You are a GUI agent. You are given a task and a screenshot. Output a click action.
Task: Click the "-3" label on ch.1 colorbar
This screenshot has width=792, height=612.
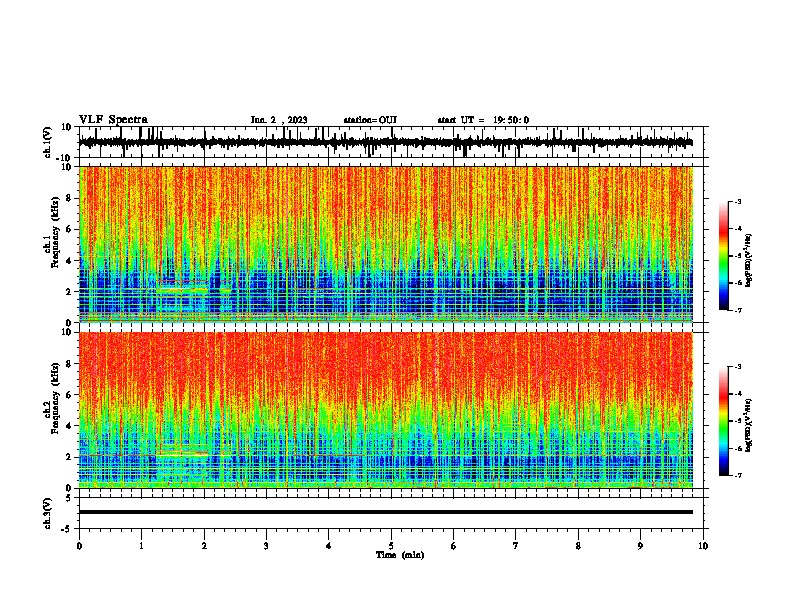coord(738,201)
